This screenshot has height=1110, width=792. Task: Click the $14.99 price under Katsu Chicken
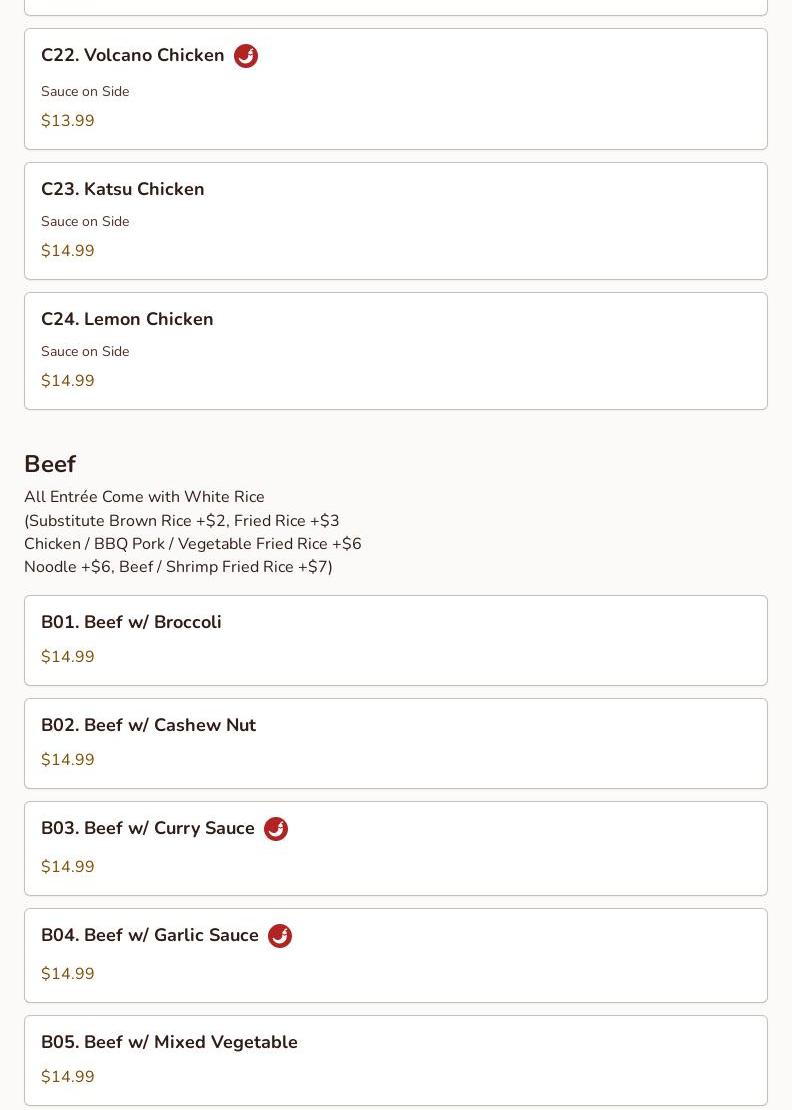pos(68,251)
